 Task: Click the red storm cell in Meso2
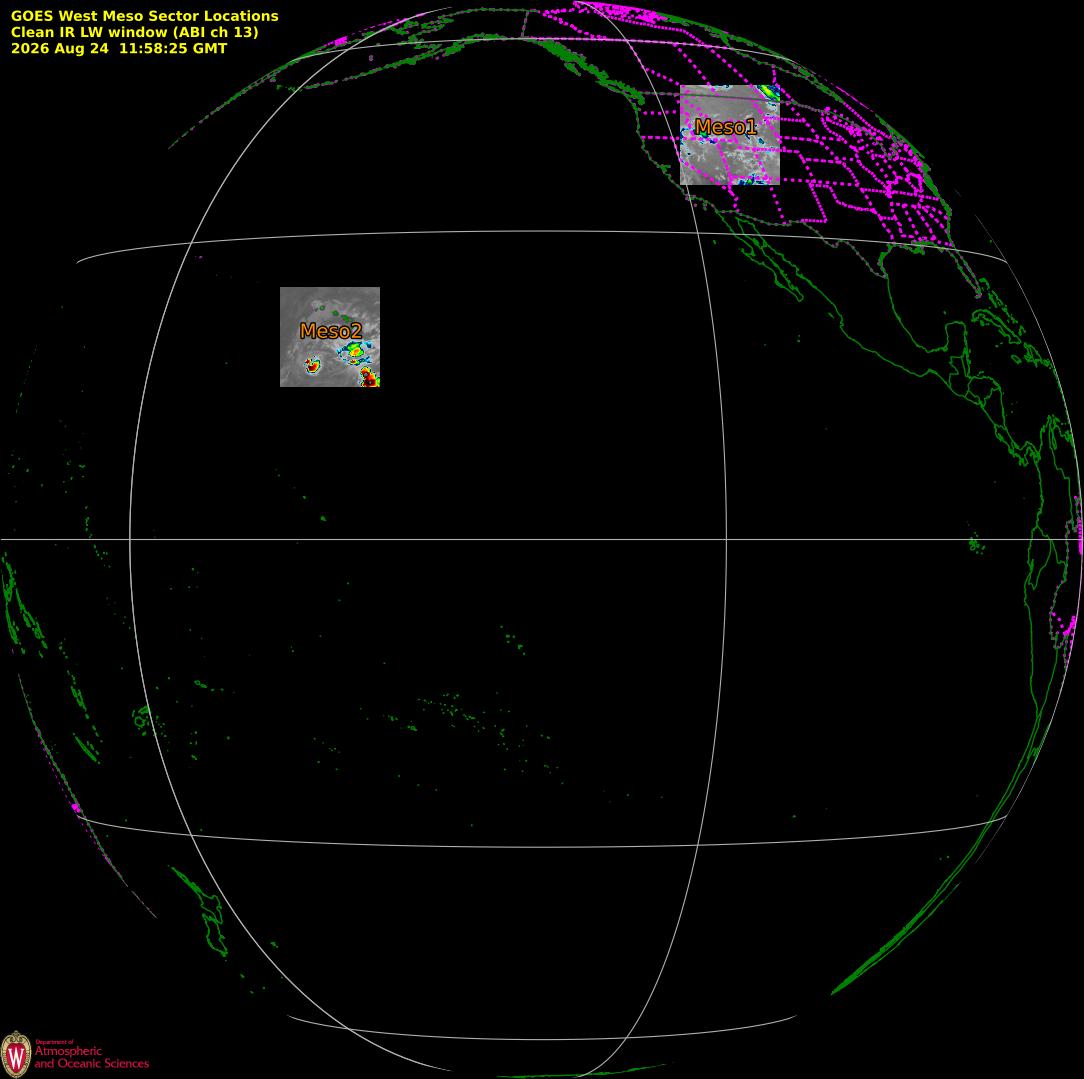(369, 377)
